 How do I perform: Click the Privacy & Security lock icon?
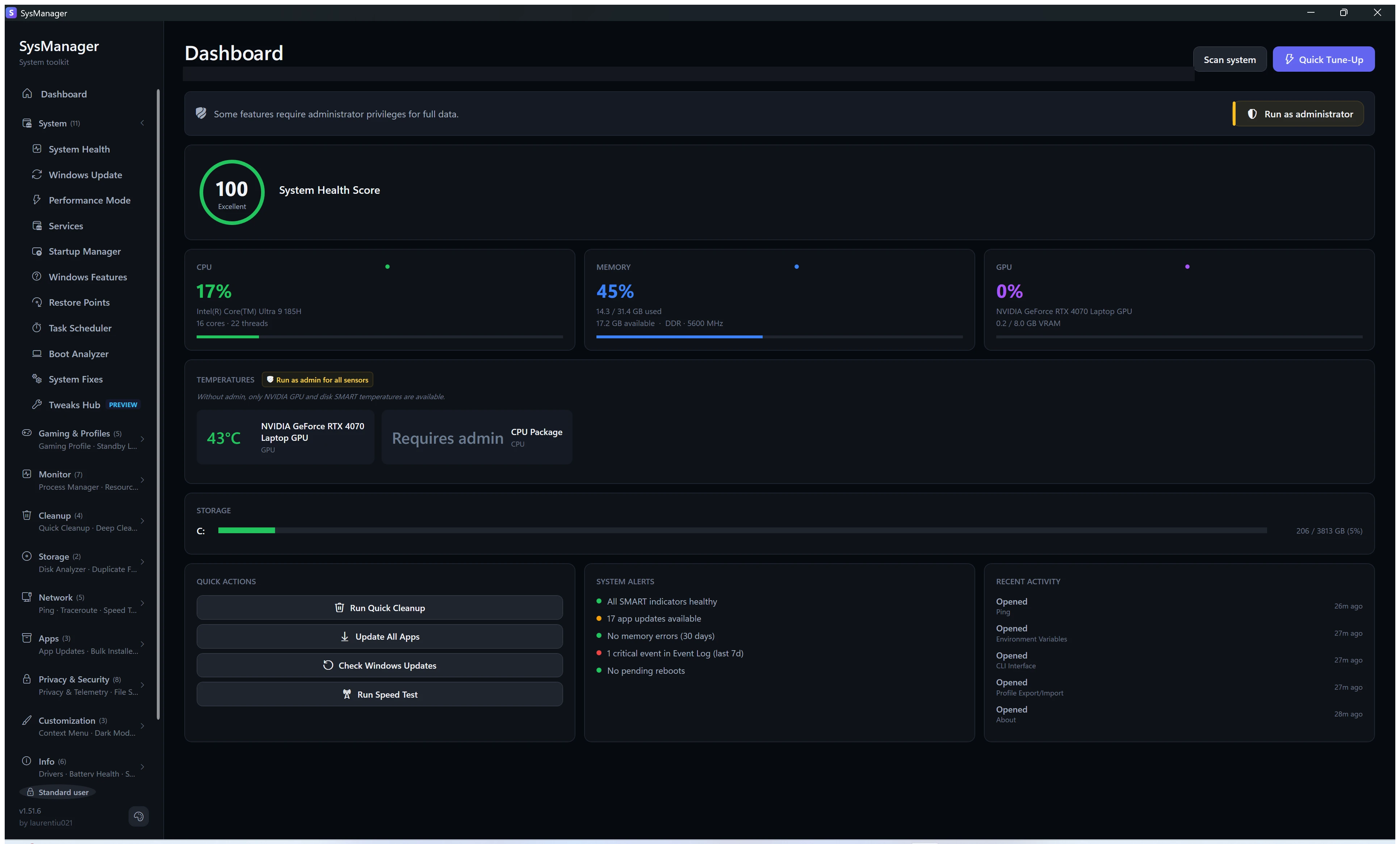[x=27, y=679]
